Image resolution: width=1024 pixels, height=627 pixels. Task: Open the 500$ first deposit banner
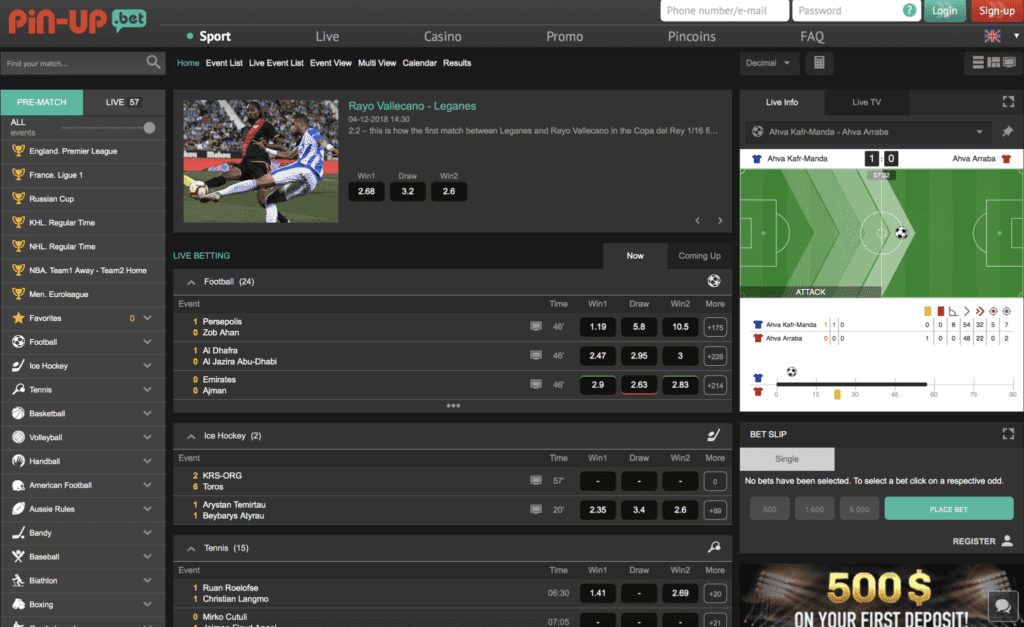[881, 596]
